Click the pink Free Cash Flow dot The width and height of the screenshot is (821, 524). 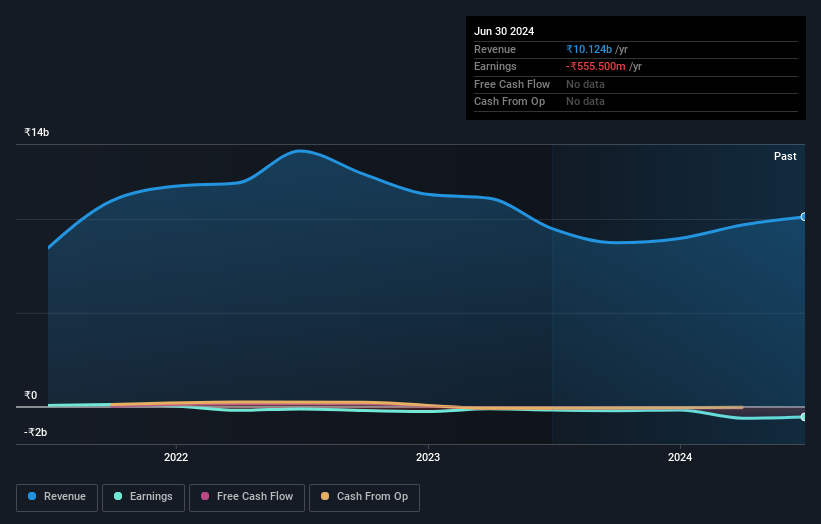[x=205, y=496]
